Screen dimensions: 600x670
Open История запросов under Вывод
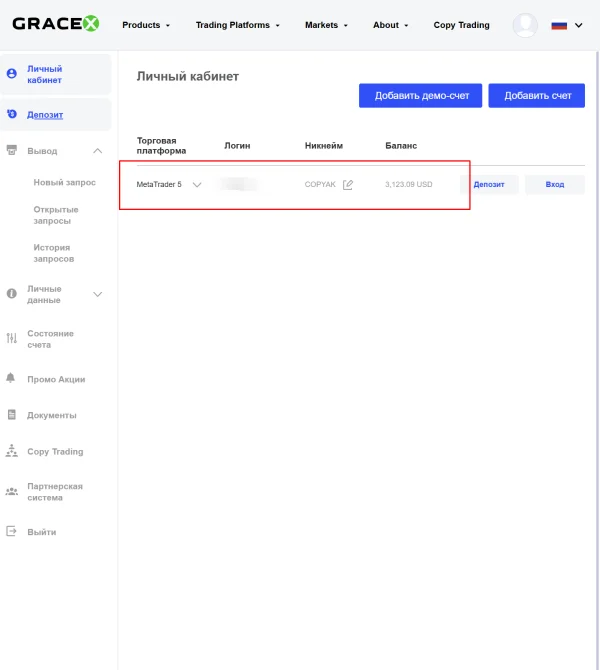click(54, 253)
